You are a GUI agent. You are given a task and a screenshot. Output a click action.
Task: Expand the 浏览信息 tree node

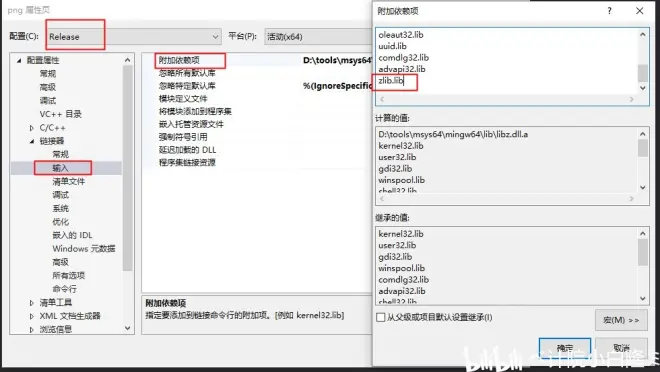pos(32,329)
